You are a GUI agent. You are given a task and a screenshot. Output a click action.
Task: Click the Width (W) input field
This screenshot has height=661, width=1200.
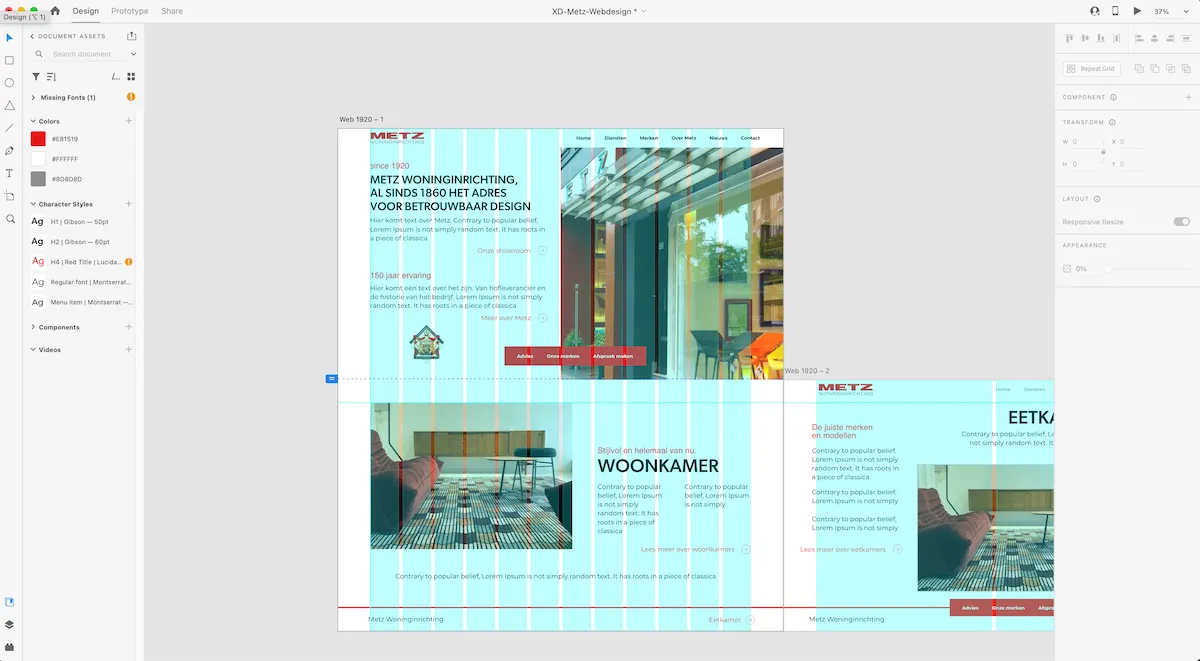coord(1085,142)
